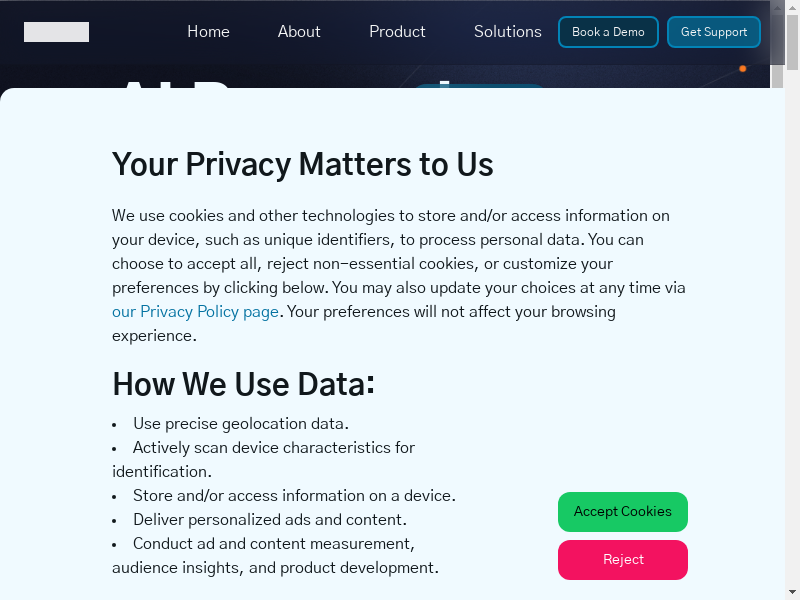Click the white logo placeholder in header

[56, 32]
